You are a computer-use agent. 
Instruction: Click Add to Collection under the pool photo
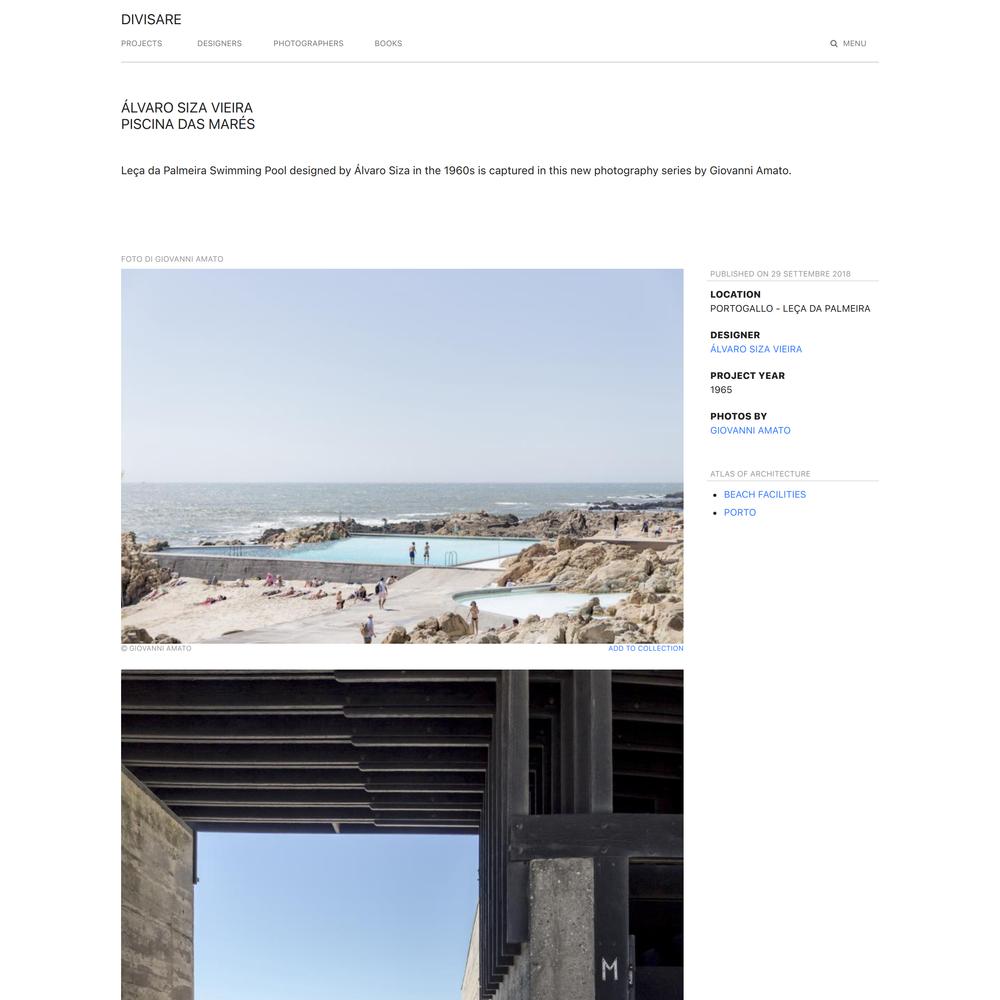(645, 648)
